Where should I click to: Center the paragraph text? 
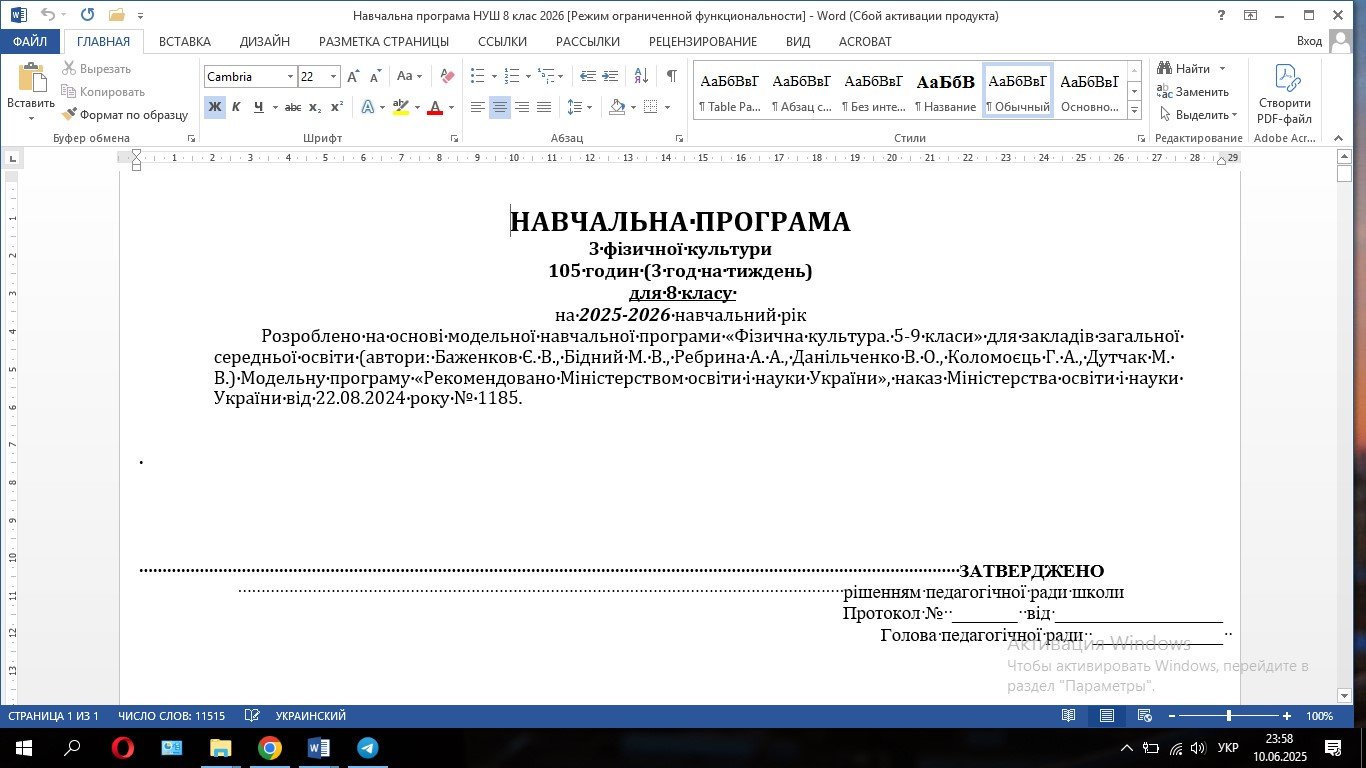(x=500, y=107)
